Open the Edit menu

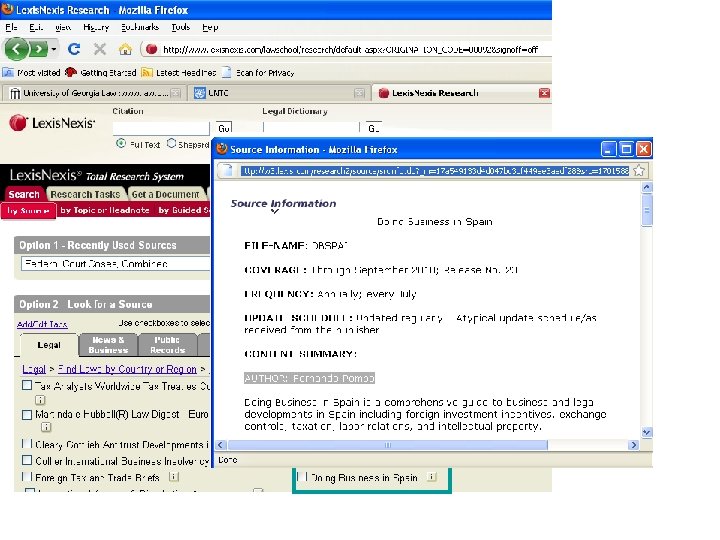pyautogui.click(x=36, y=27)
